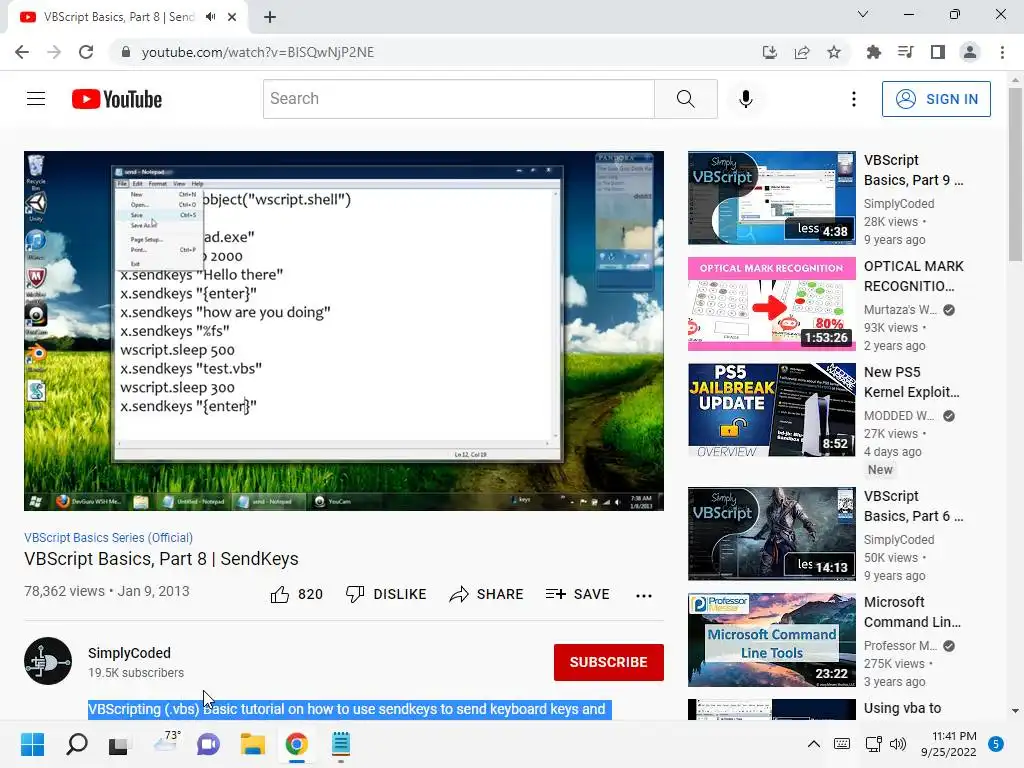Screen dimensions: 1024x768
Task: Open the Optical Mark Recognition video thumbnail
Action: [x=771, y=304]
